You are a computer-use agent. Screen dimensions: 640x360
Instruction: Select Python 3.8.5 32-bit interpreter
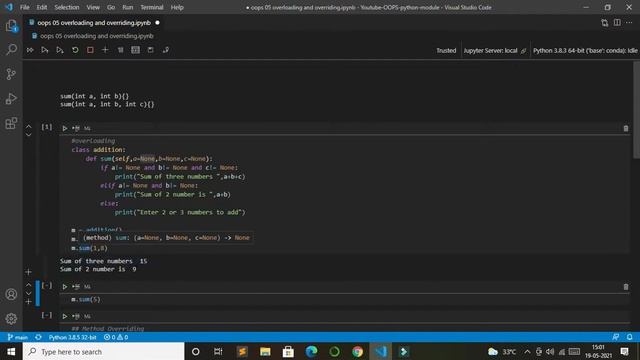click(72, 337)
